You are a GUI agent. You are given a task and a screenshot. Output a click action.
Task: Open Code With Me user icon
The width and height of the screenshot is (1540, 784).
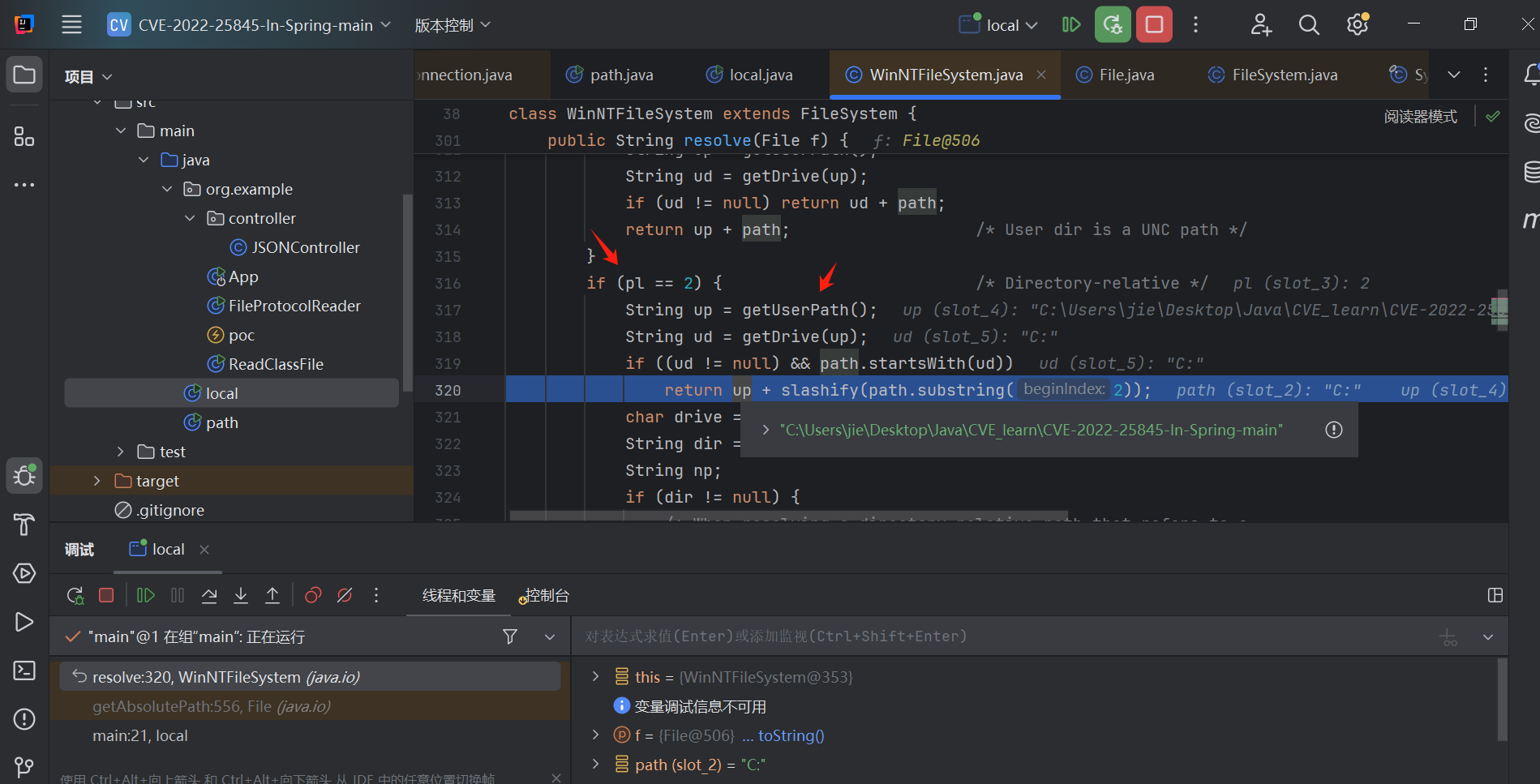[x=1260, y=24]
